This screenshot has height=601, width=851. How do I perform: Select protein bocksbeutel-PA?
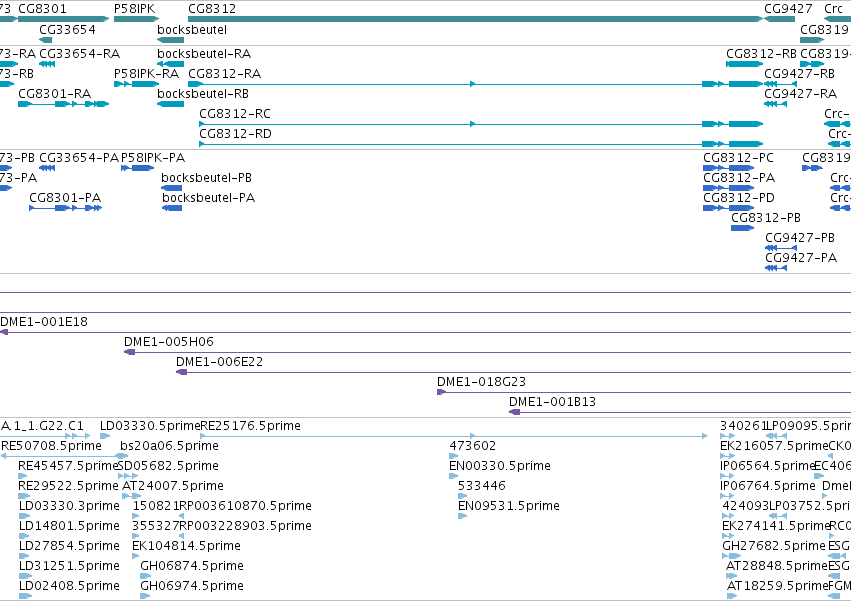(172, 208)
